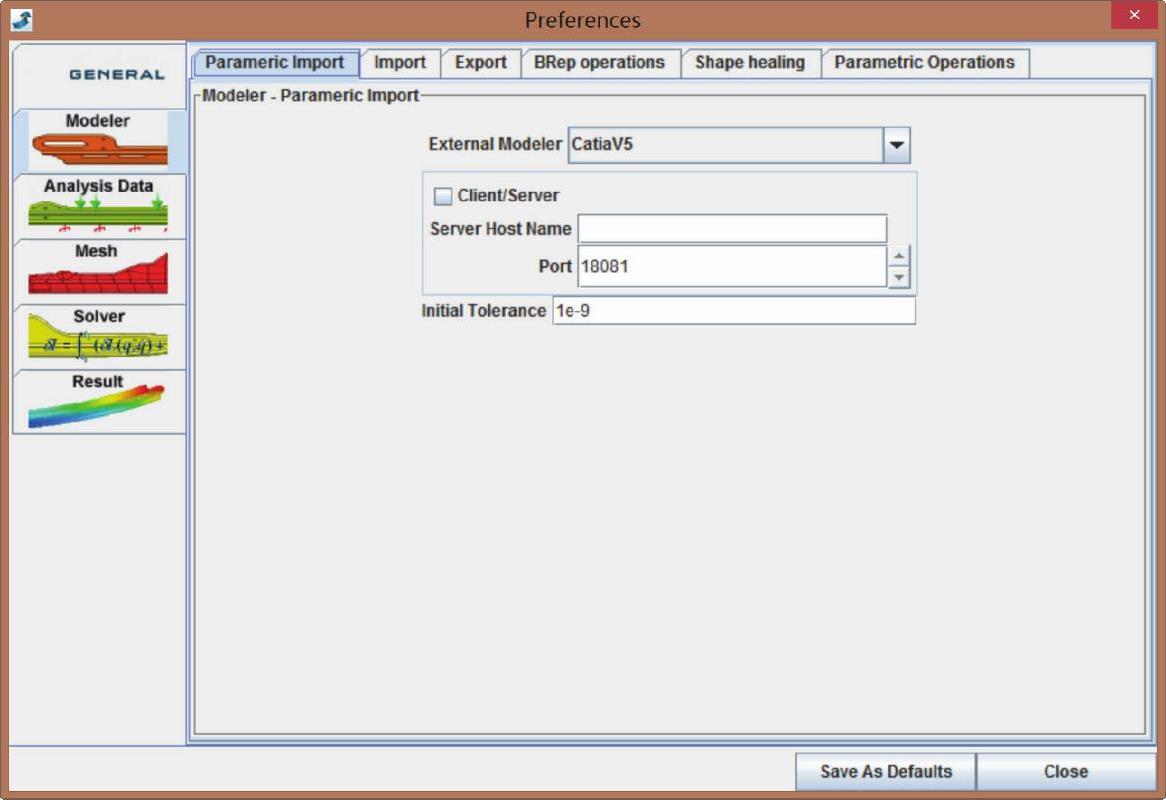Image resolution: width=1166 pixels, height=800 pixels.
Task: Click the Server Host Name input field
Action: tap(732, 229)
